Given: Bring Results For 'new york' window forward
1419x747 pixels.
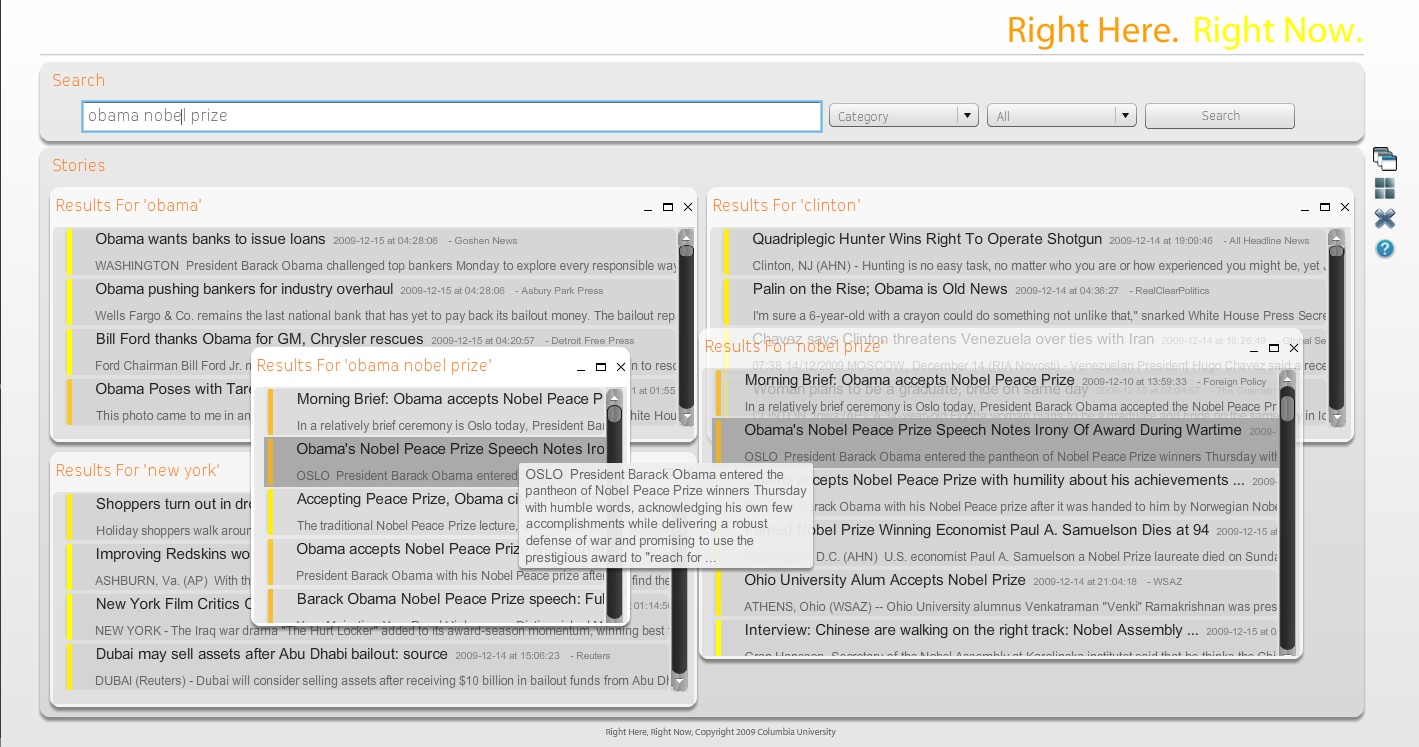Looking at the screenshot, I should click(x=137, y=470).
